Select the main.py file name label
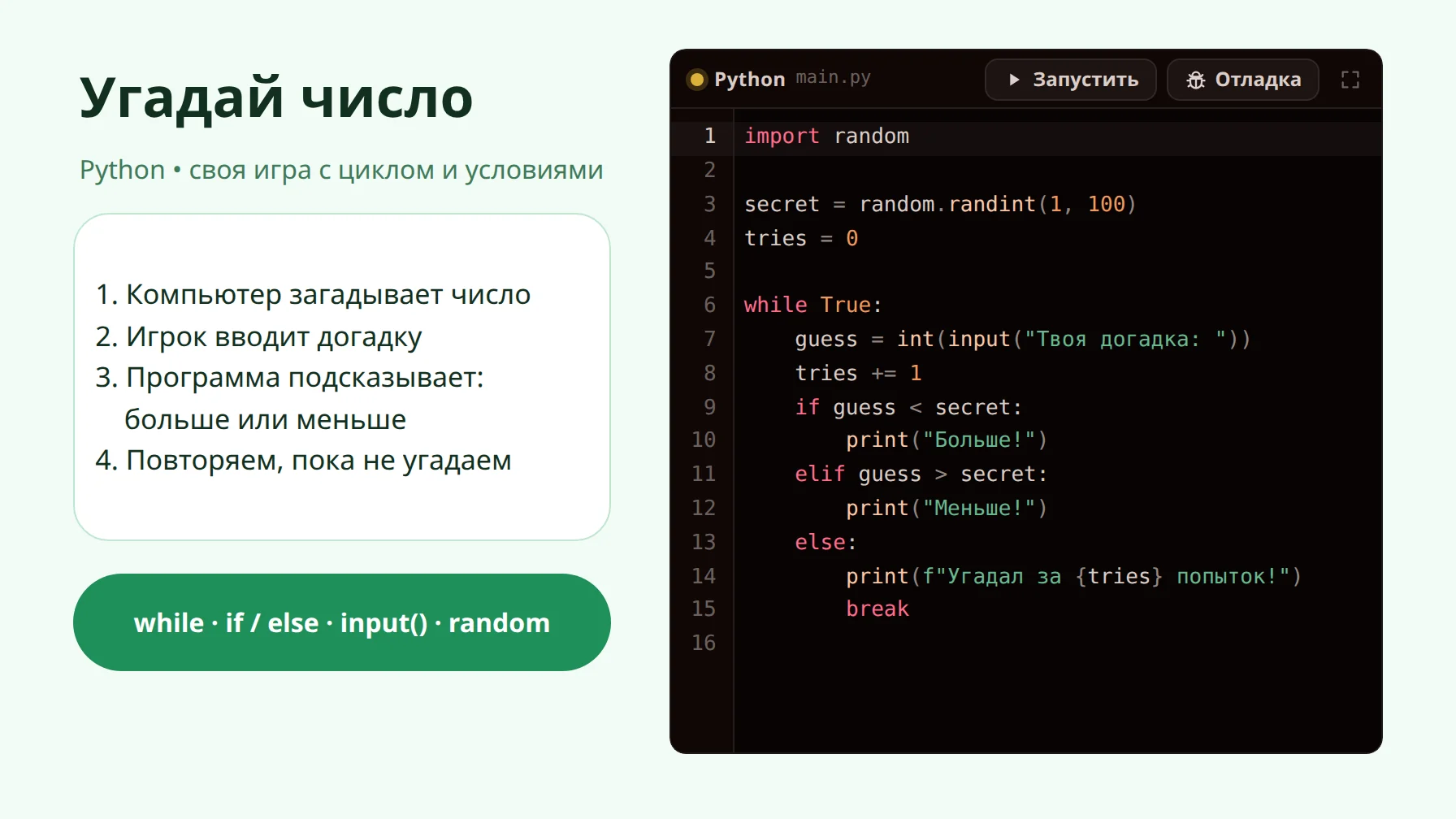Screen dimensions: 1456x819 point(833,78)
